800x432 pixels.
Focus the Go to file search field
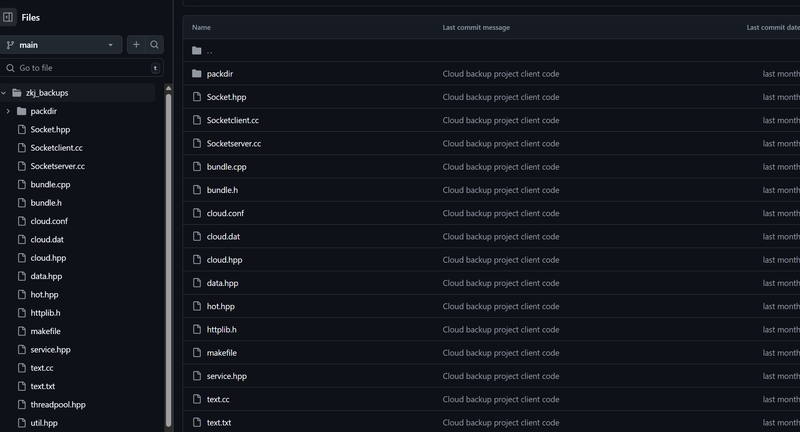[82, 68]
